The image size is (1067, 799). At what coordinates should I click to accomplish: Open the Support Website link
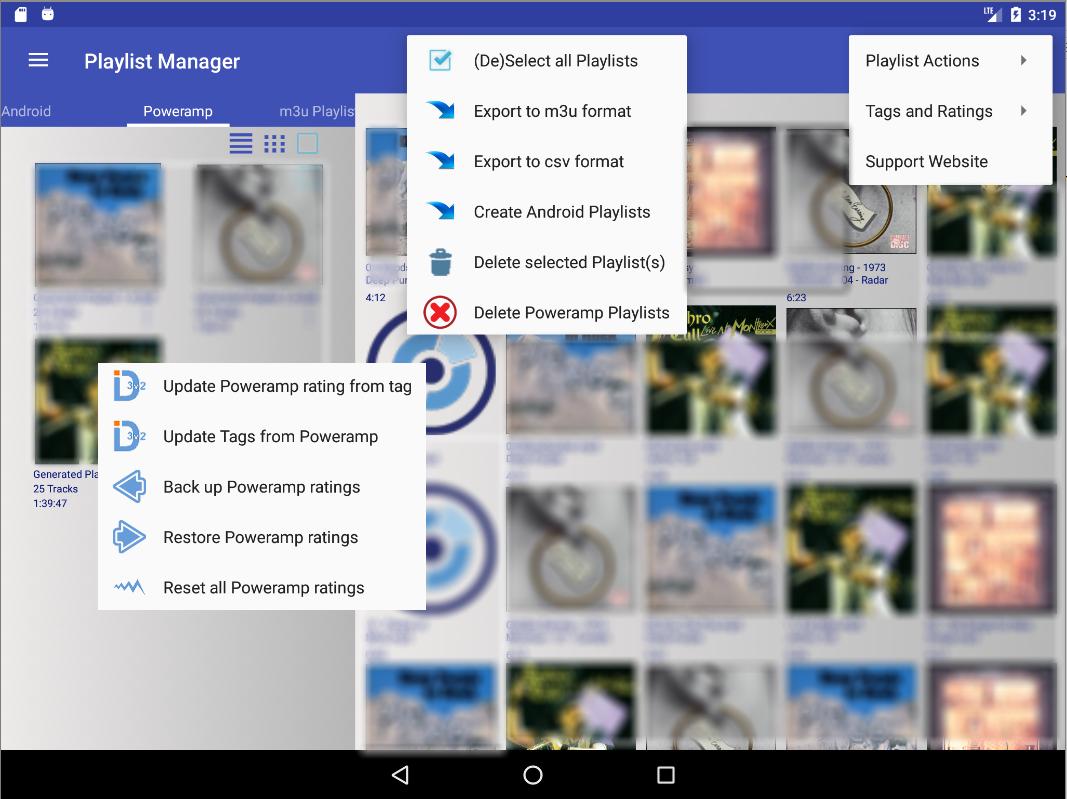pyautogui.click(x=926, y=161)
